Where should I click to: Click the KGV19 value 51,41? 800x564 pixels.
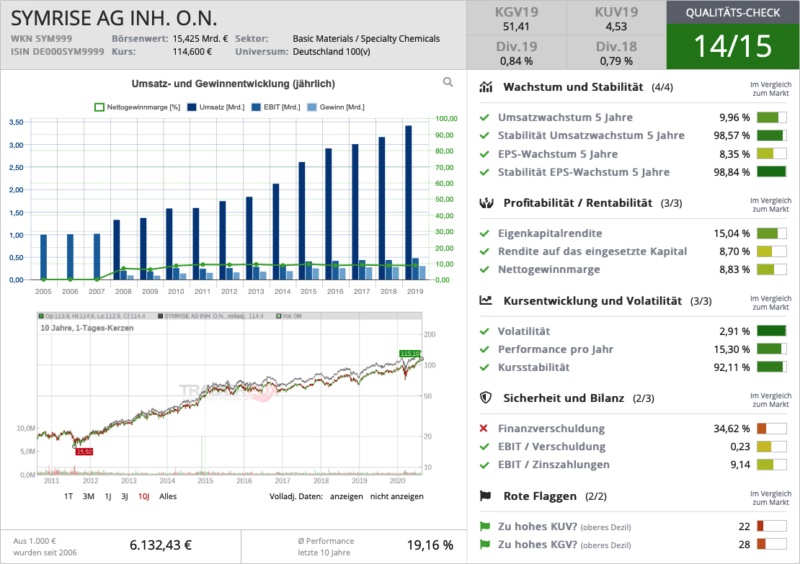pyautogui.click(x=516, y=27)
